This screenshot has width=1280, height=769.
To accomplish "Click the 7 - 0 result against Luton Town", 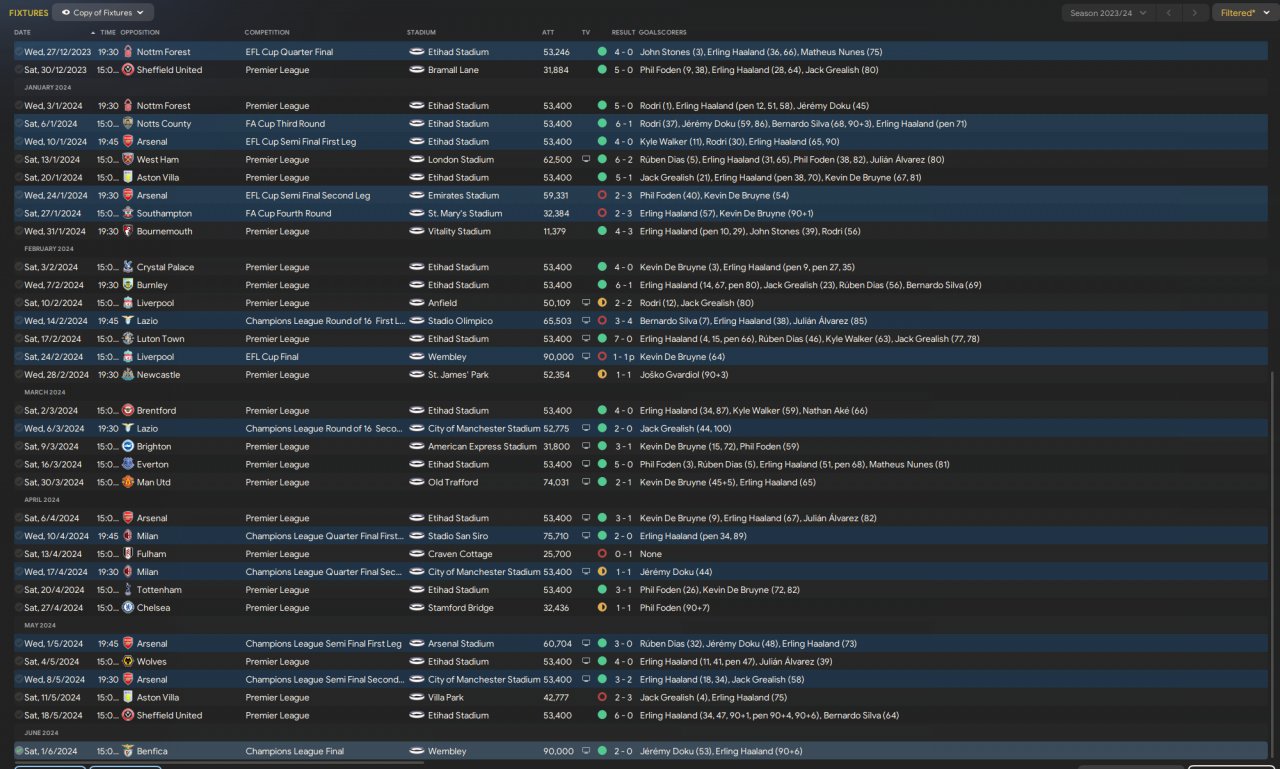I will (623, 339).
